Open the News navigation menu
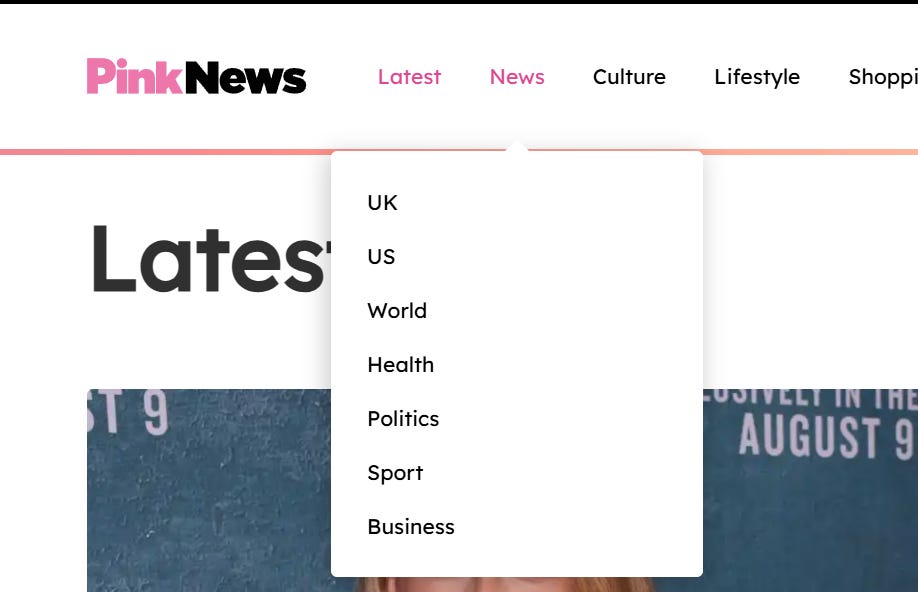The image size is (918, 592). (517, 77)
